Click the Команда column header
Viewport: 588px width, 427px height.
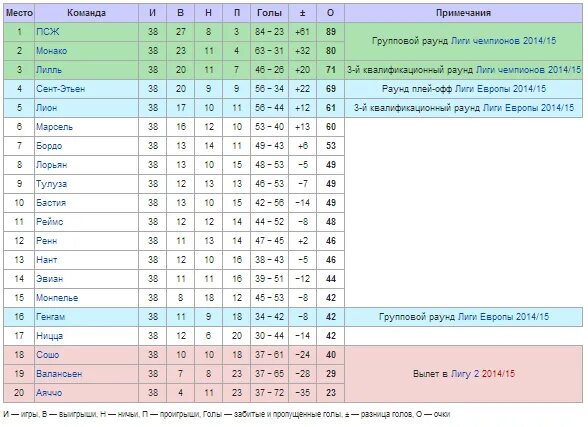(86, 13)
